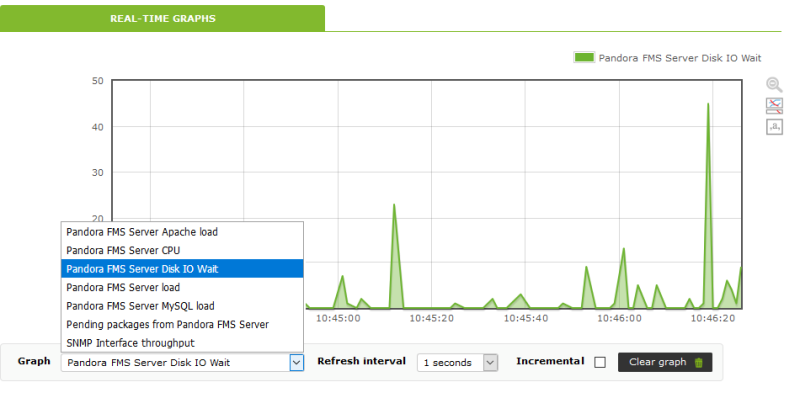
Task: Open the Real-Time Graphs tab
Action: pyautogui.click(x=162, y=18)
